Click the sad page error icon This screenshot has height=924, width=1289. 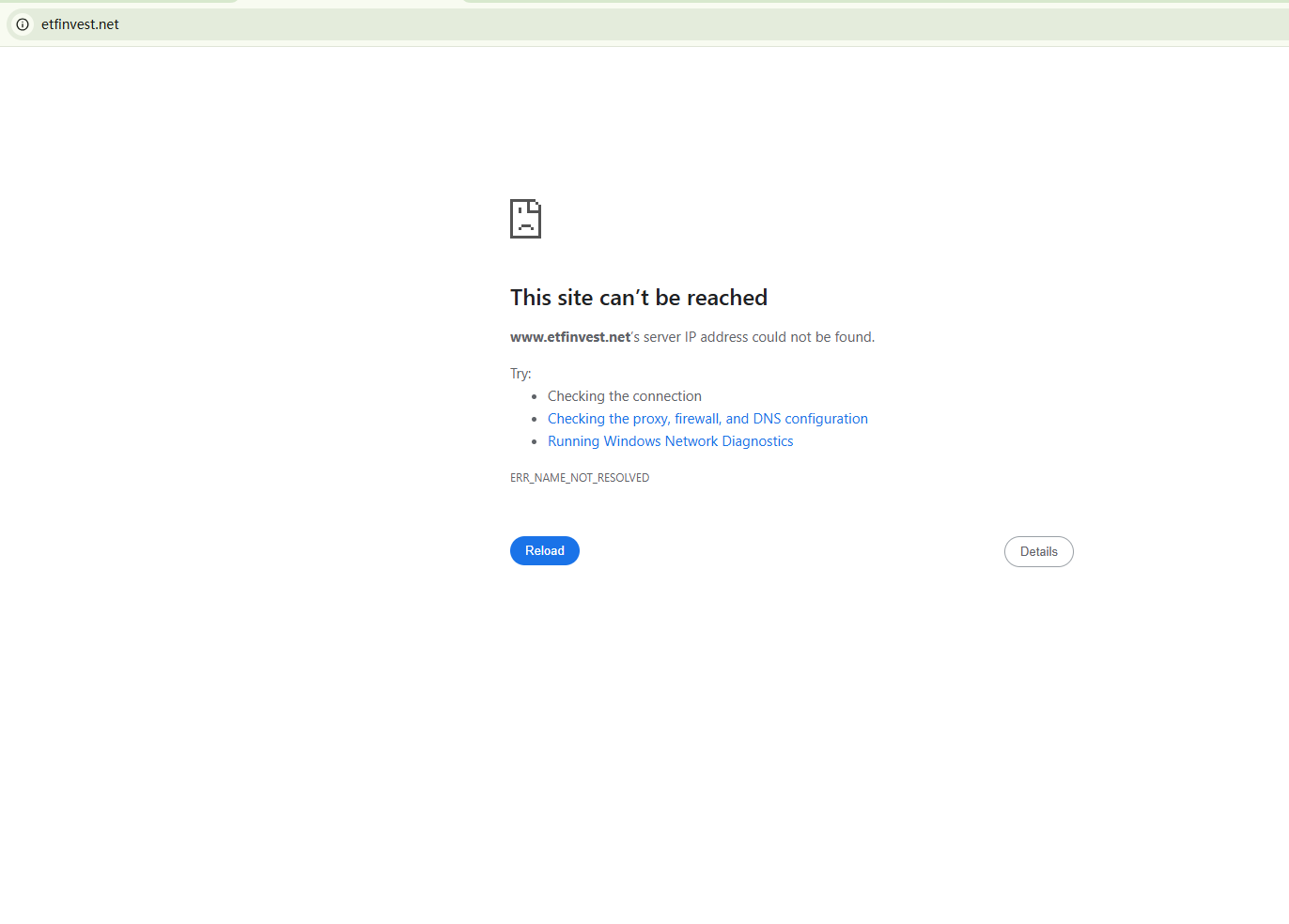tap(525, 219)
